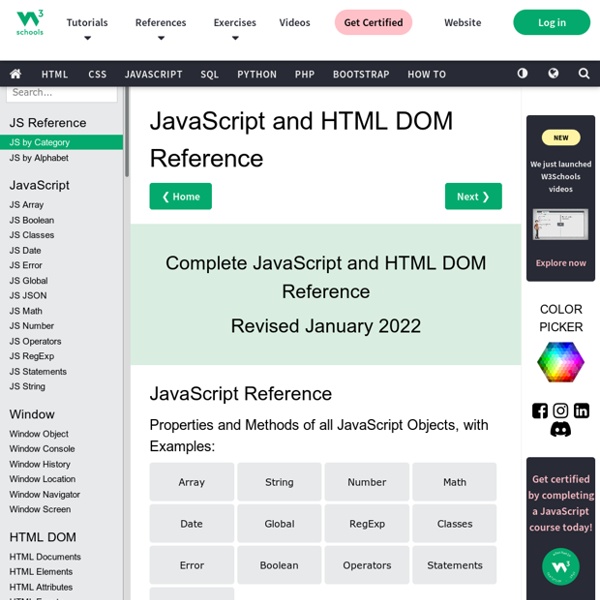Viewport: 600px width, 600px height.
Task: Open the RegExp reference tile
Action: coord(367,523)
